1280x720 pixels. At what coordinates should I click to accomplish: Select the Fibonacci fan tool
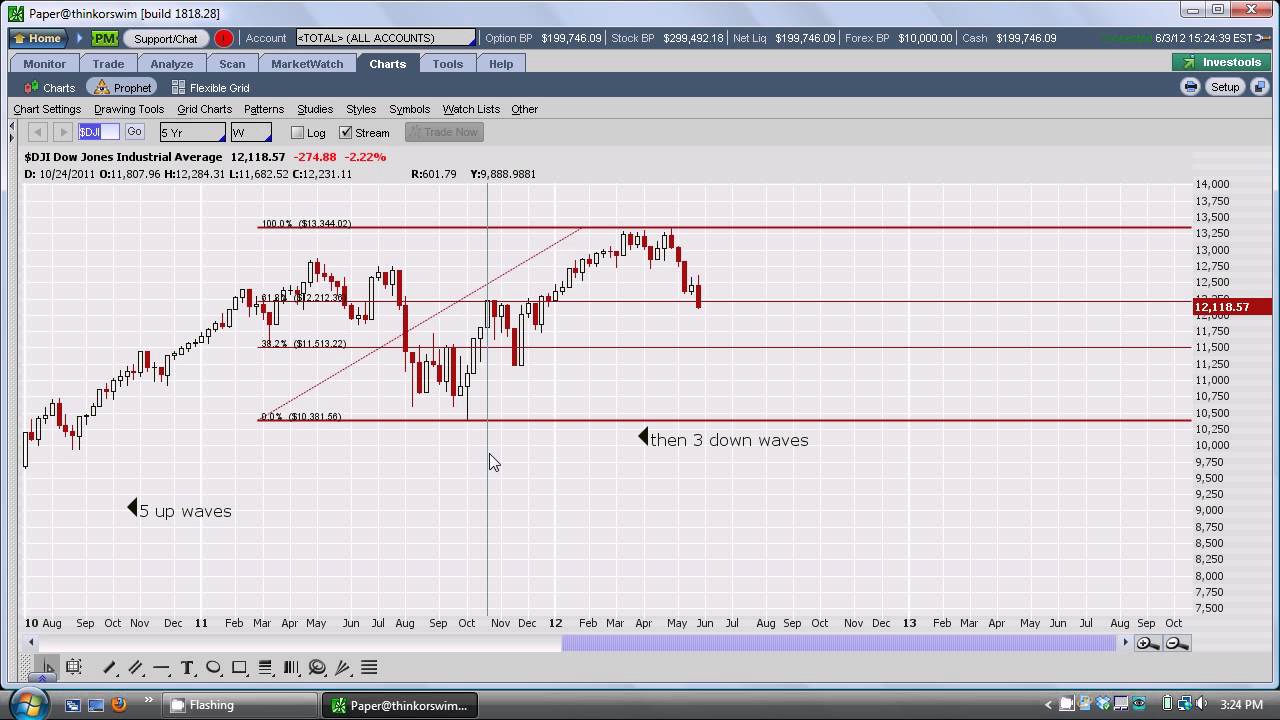(x=343, y=667)
